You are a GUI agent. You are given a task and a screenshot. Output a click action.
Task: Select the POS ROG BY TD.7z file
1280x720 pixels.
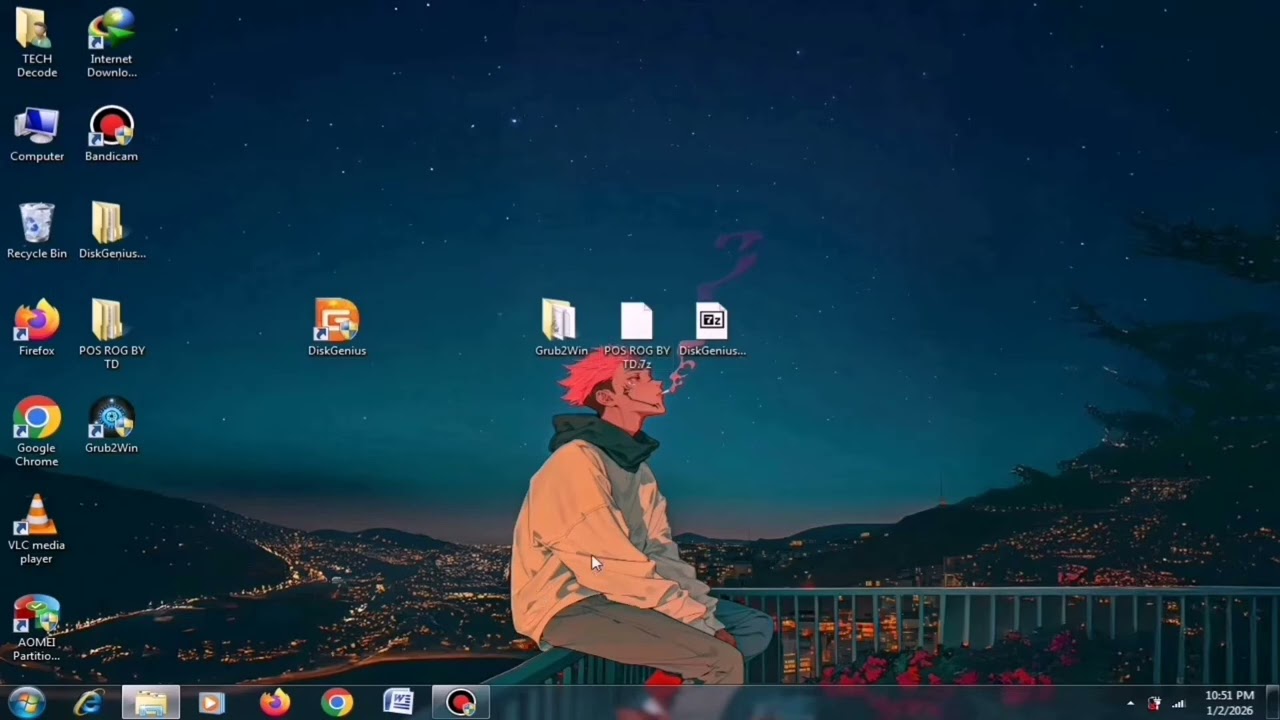click(637, 335)
